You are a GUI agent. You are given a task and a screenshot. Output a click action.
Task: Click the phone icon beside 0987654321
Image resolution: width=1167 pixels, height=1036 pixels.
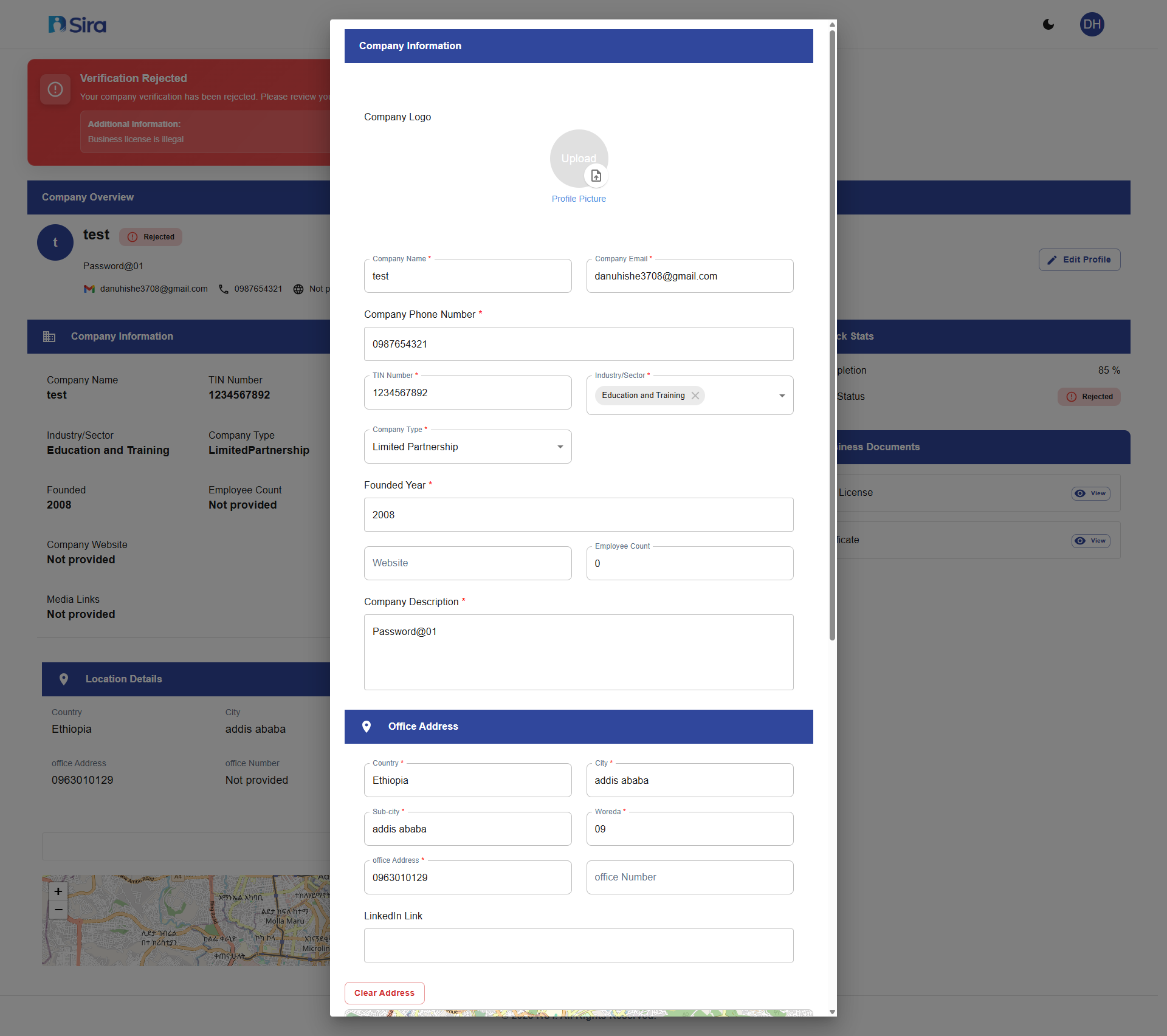(x=222, y=289)
